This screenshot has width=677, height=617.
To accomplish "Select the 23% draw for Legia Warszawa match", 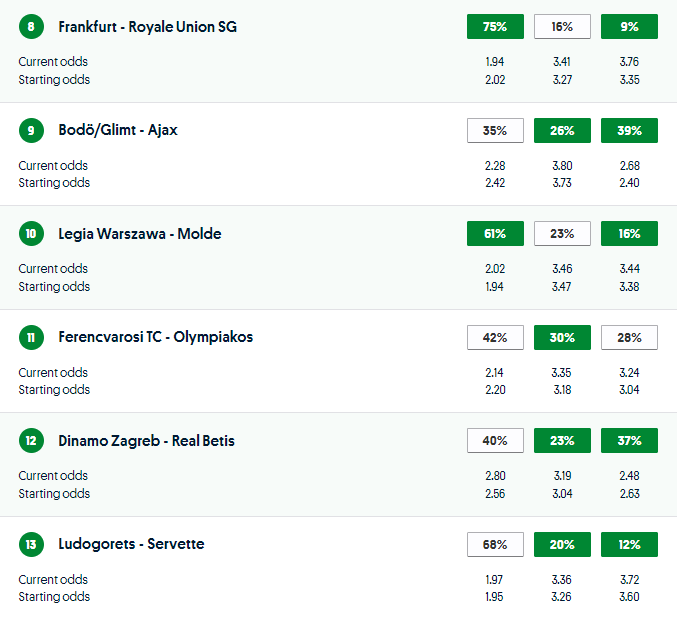I will [562, 234].
